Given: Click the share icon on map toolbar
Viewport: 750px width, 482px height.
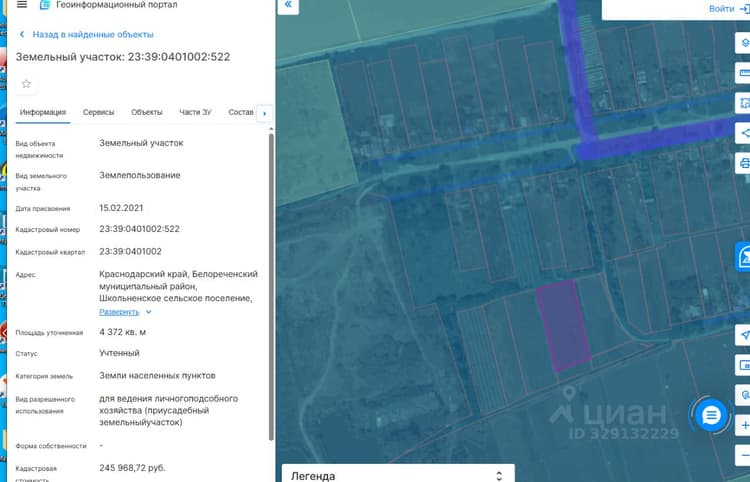Looking at the screenshot, I should coord(744,133).
